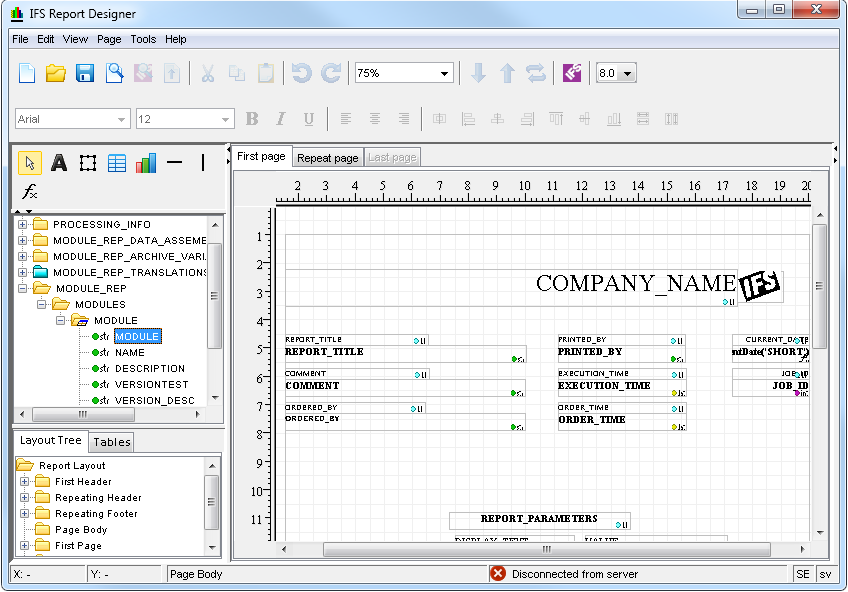
Task: Open the Help menu
Action: click(176, 39)
